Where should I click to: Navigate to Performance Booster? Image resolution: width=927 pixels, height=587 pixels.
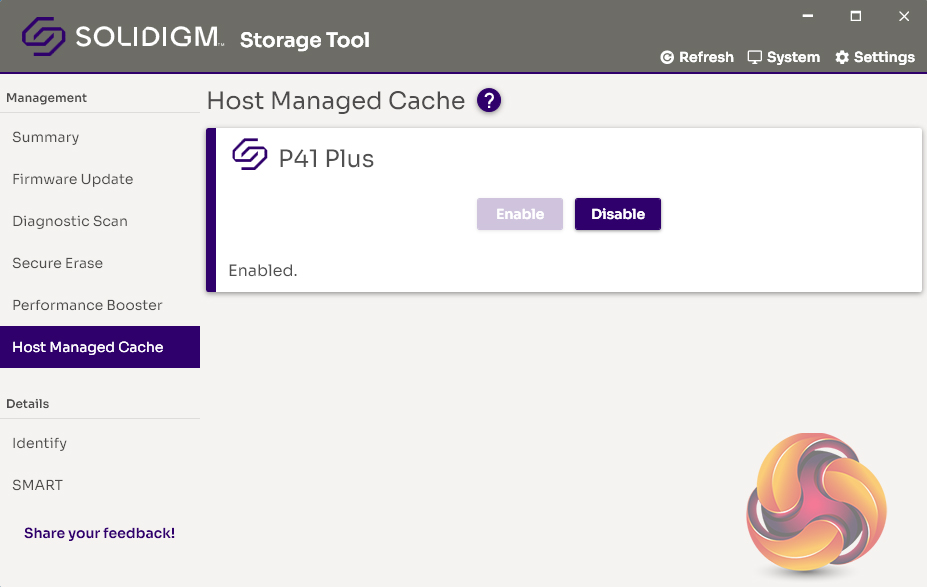(87, 305)
